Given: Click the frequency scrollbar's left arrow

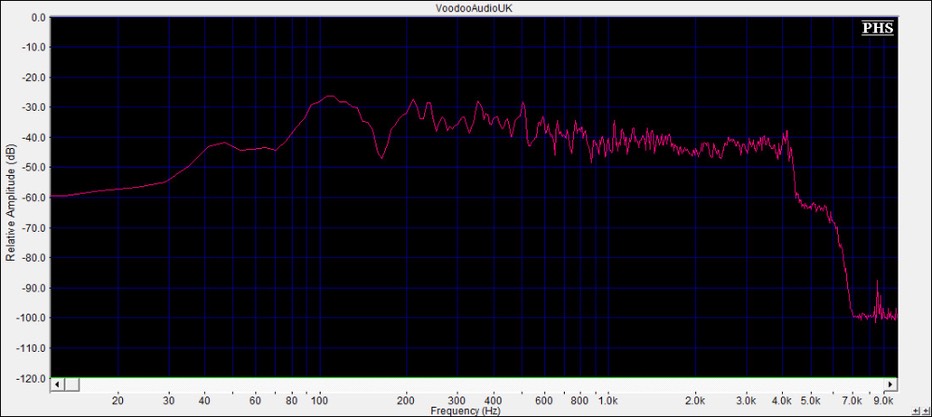Looking at the screenshot, I should pos(56,385).
